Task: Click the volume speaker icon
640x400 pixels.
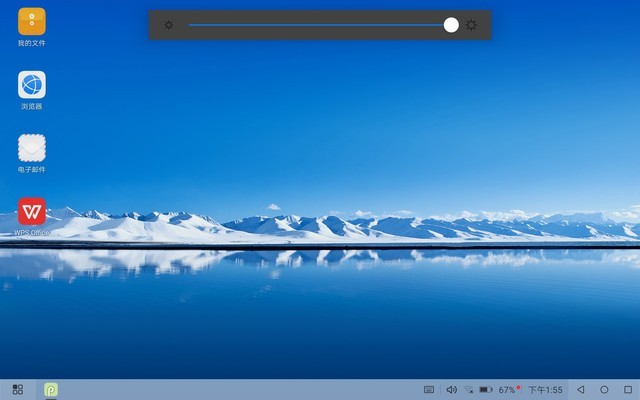Action: click(x=451, y=389)
